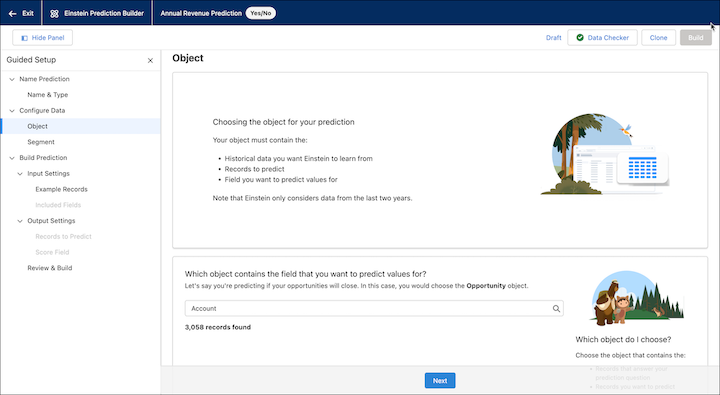Click the Hide Panel button text
720x395 pixels.
coord(48,38)
